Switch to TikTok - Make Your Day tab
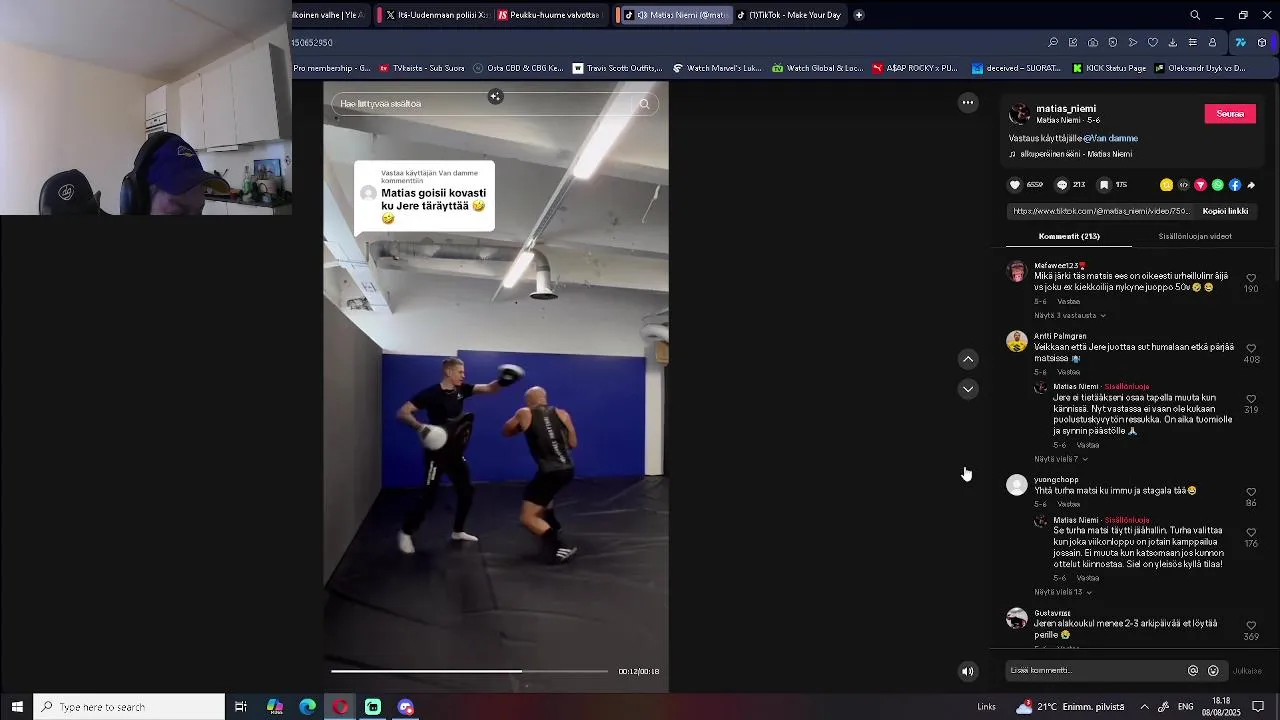This screenshot has height=720, width=1280. coord(792,15)
